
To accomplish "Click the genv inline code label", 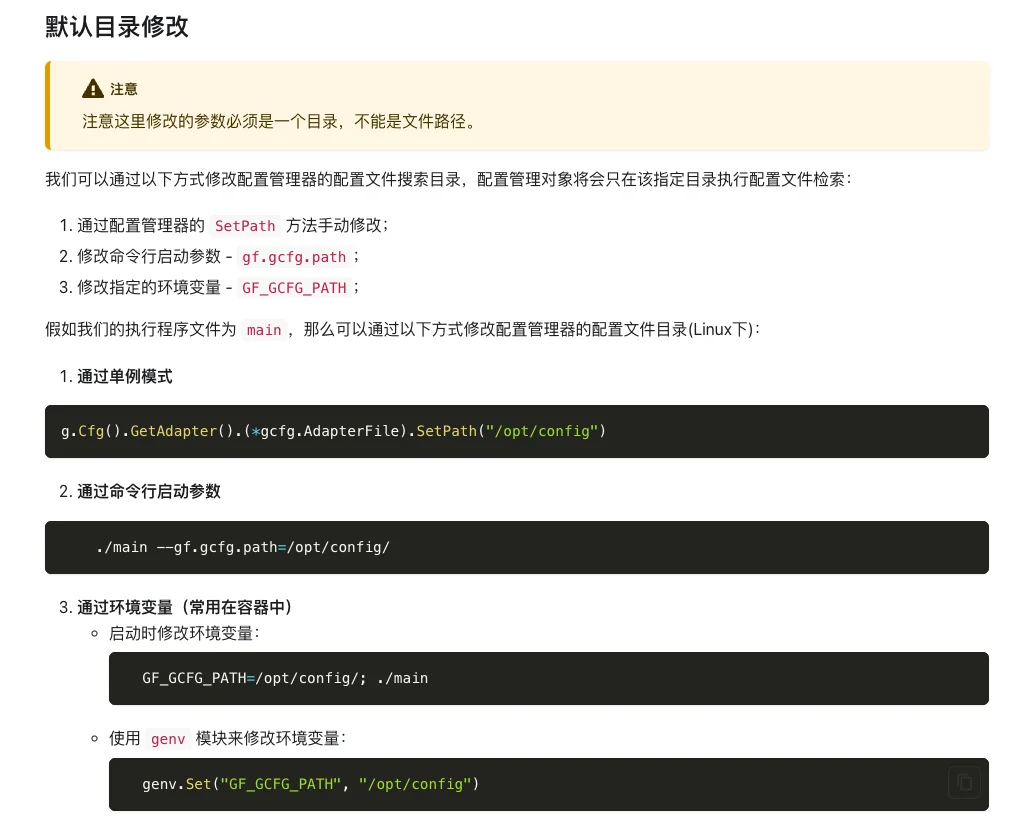I will point(168,739).
